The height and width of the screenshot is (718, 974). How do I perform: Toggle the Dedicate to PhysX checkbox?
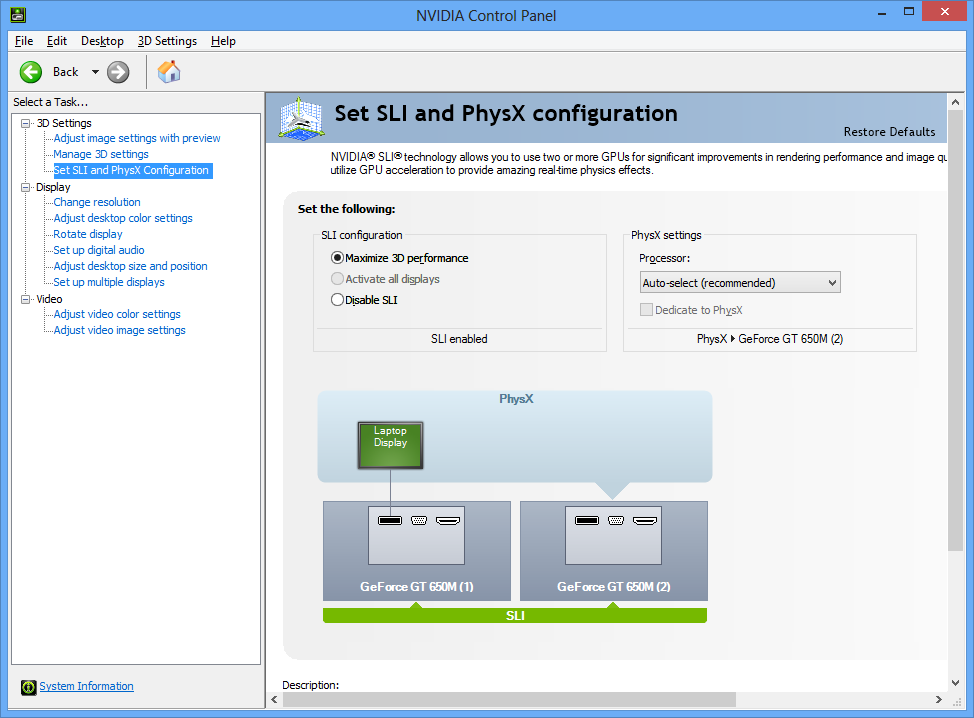tap(646, 310)
